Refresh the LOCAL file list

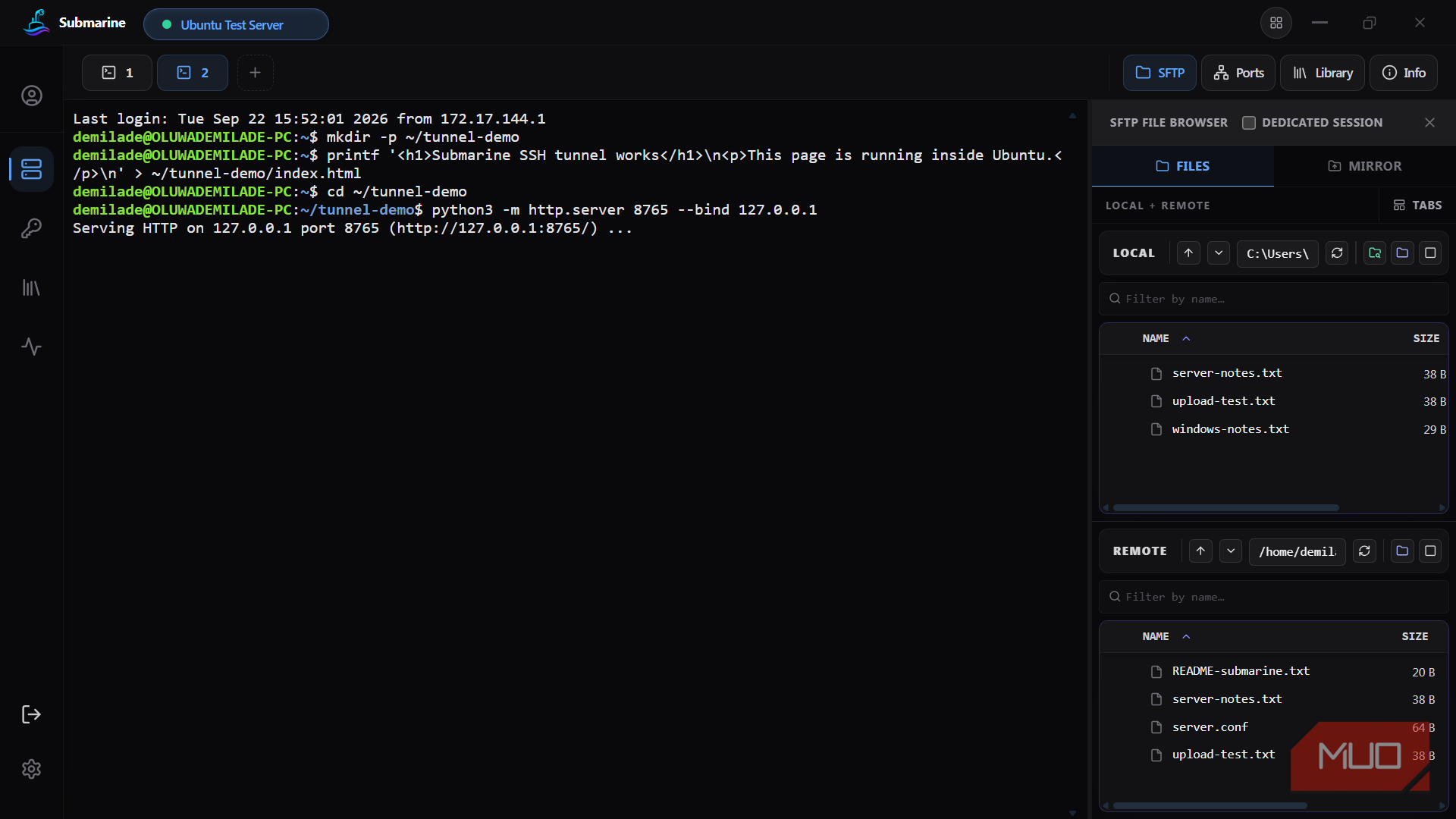(x=1337, y=253)
